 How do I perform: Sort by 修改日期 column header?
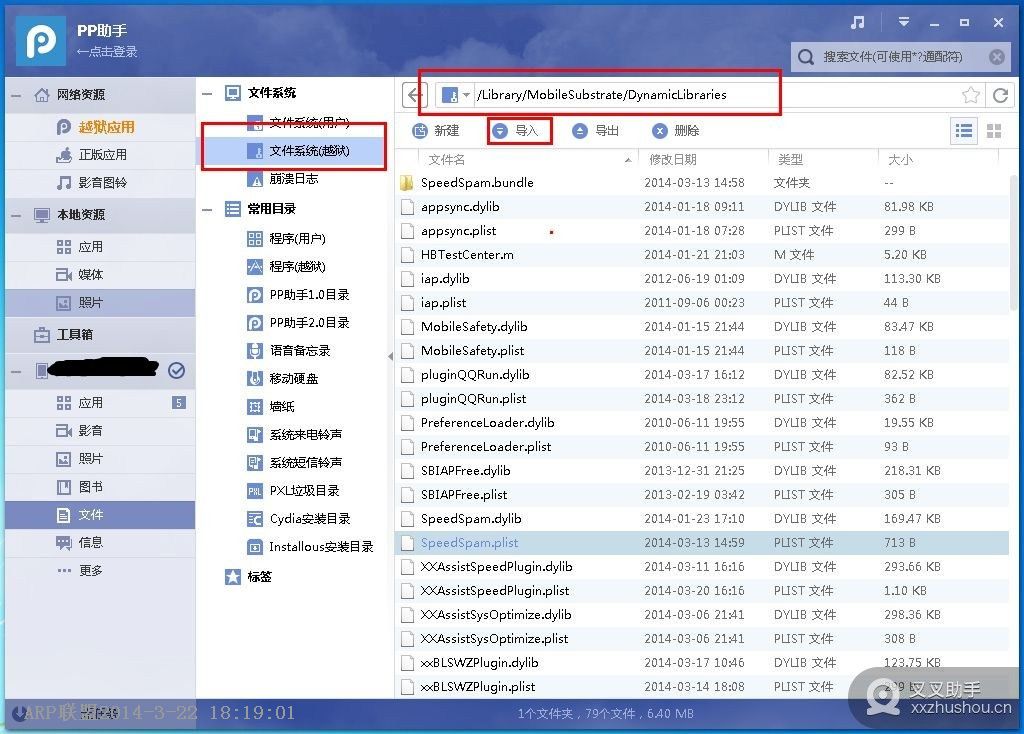tap(673, 159)
